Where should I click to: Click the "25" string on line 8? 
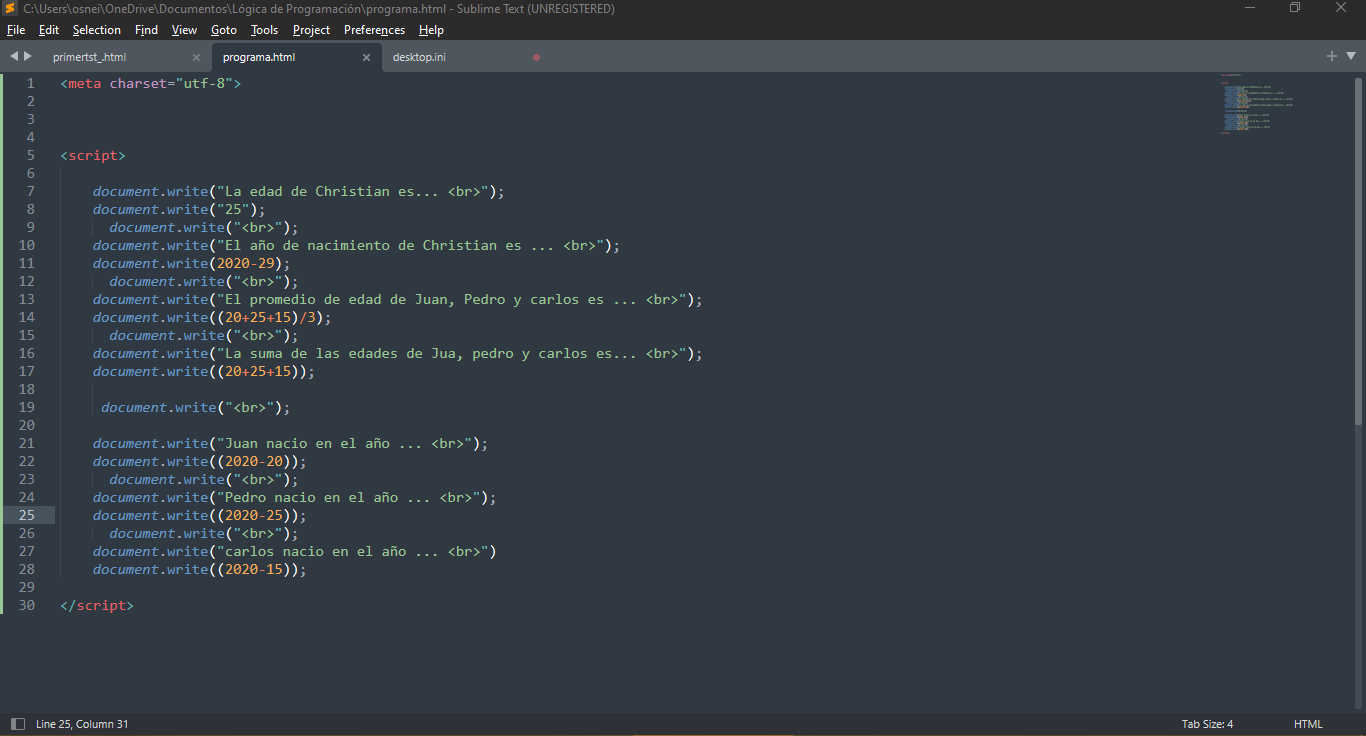[233, 209]
